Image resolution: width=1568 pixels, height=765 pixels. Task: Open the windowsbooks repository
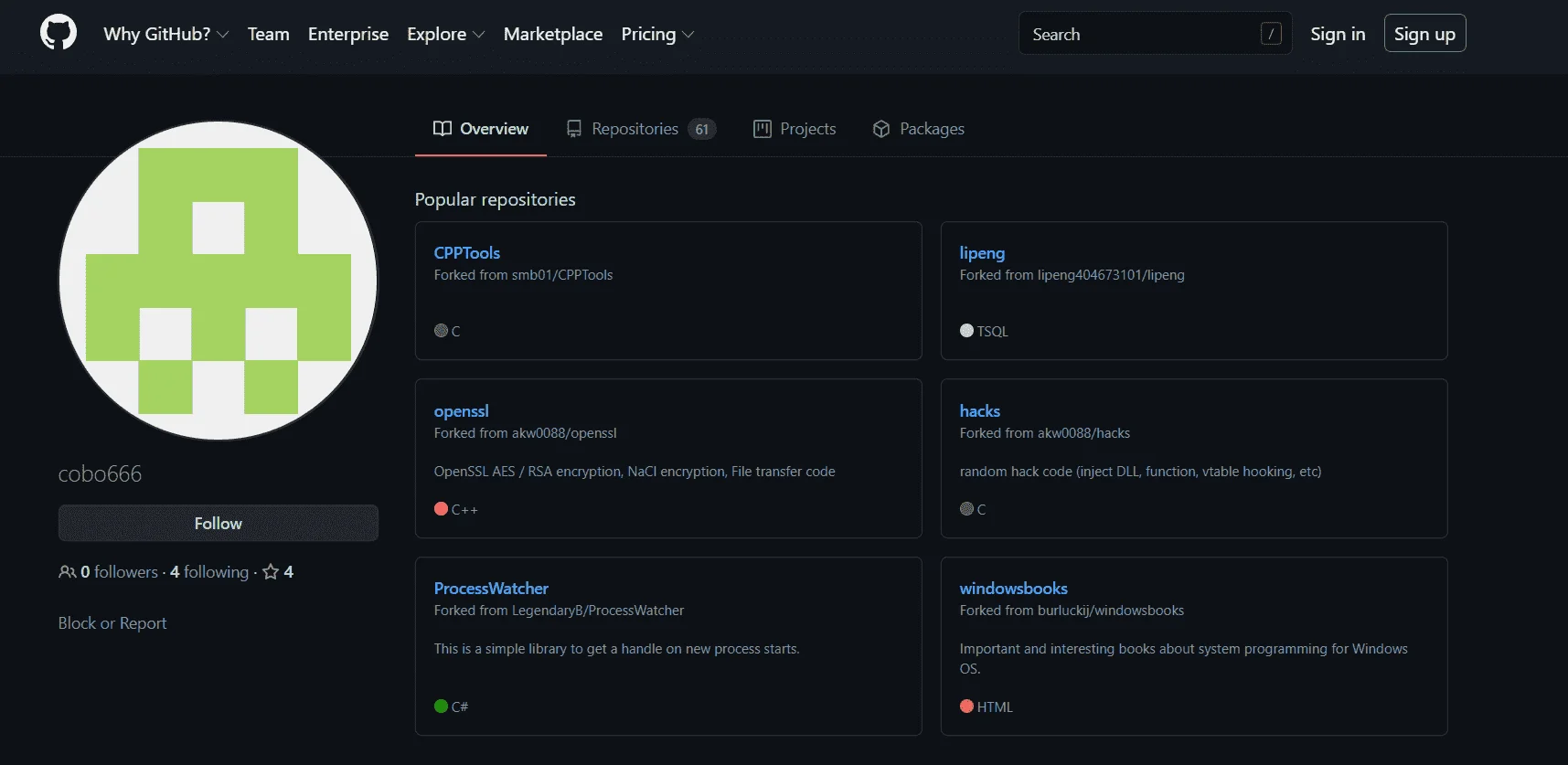[x=1014, y=589]
